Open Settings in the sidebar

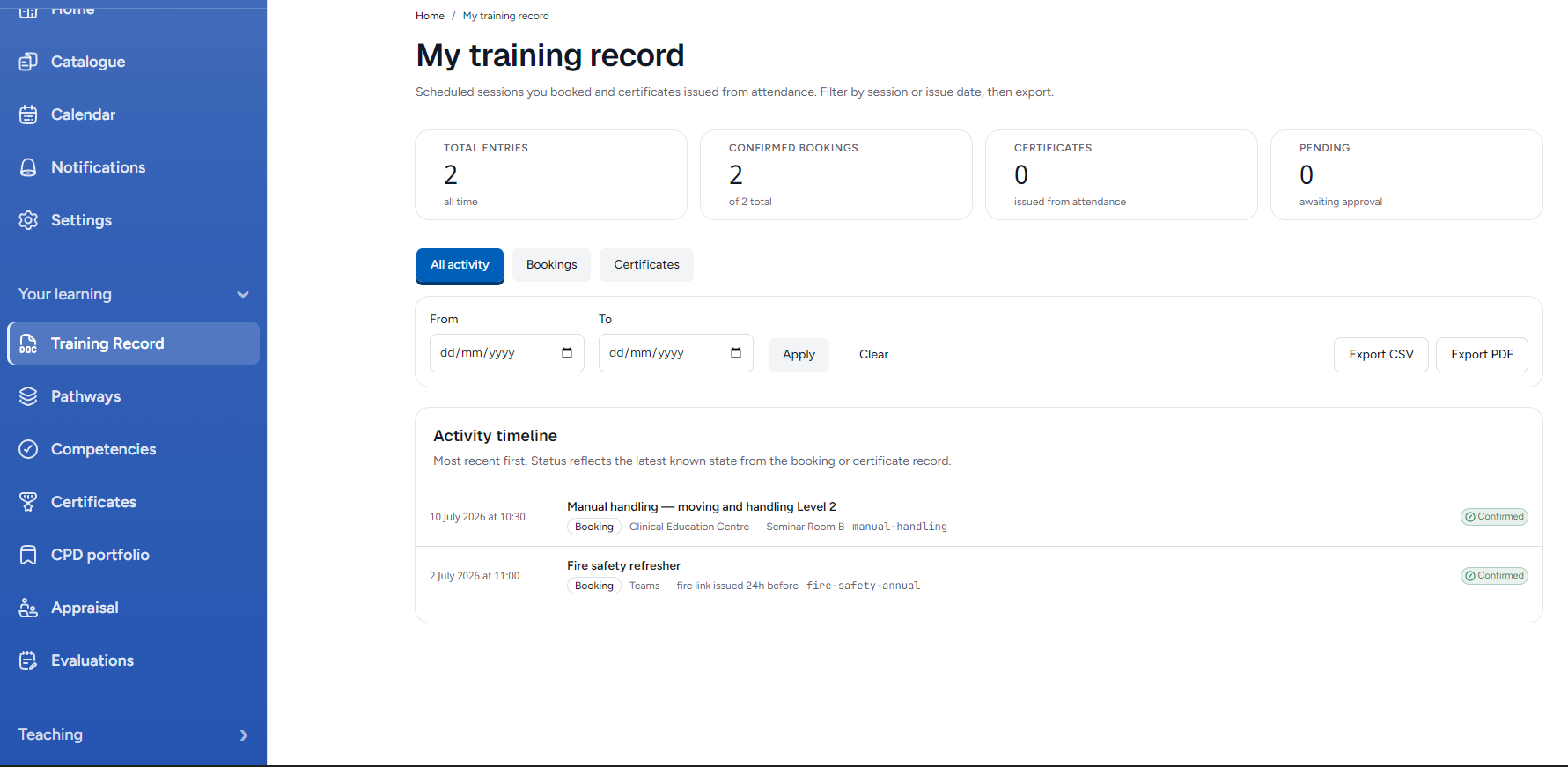[134, 220]
